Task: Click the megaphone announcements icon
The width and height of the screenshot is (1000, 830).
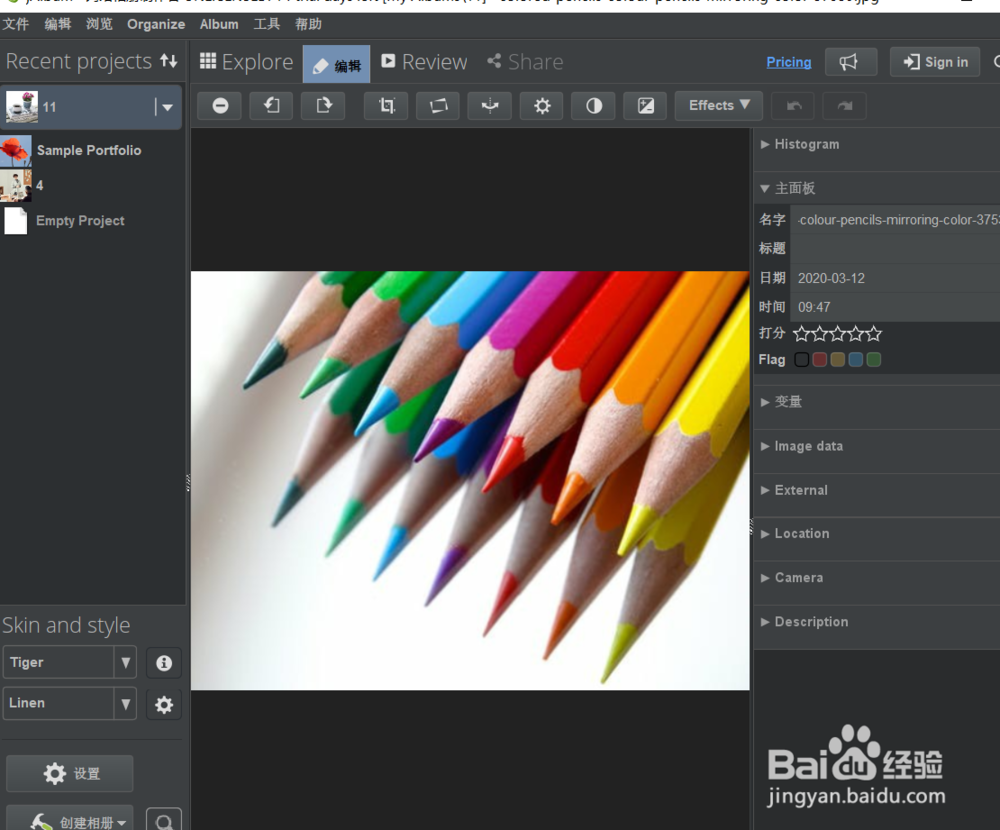Action: [851, 62]
